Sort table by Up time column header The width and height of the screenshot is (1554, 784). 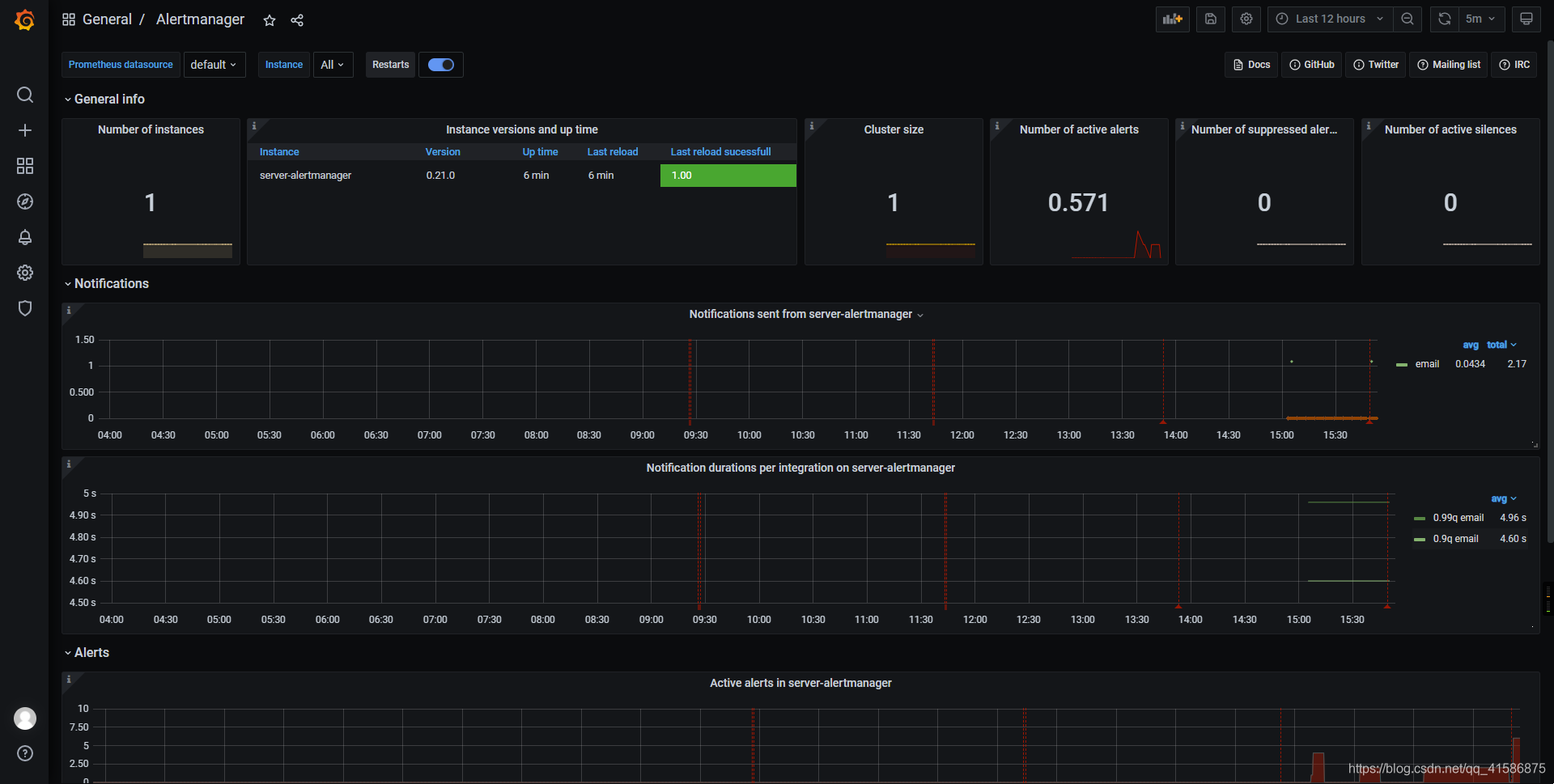(540, 152)
